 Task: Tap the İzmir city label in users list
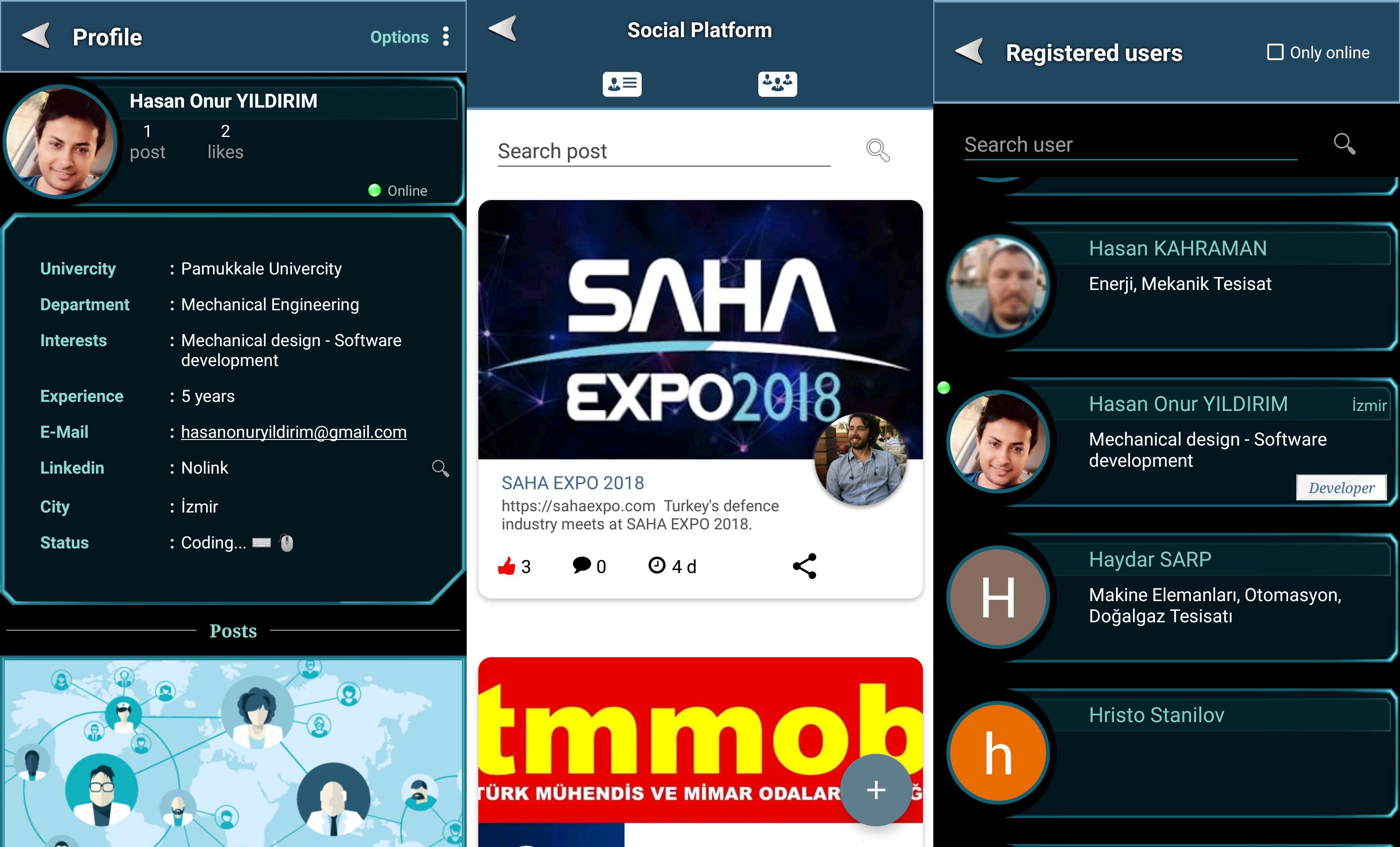click(x=1369, y=405)
